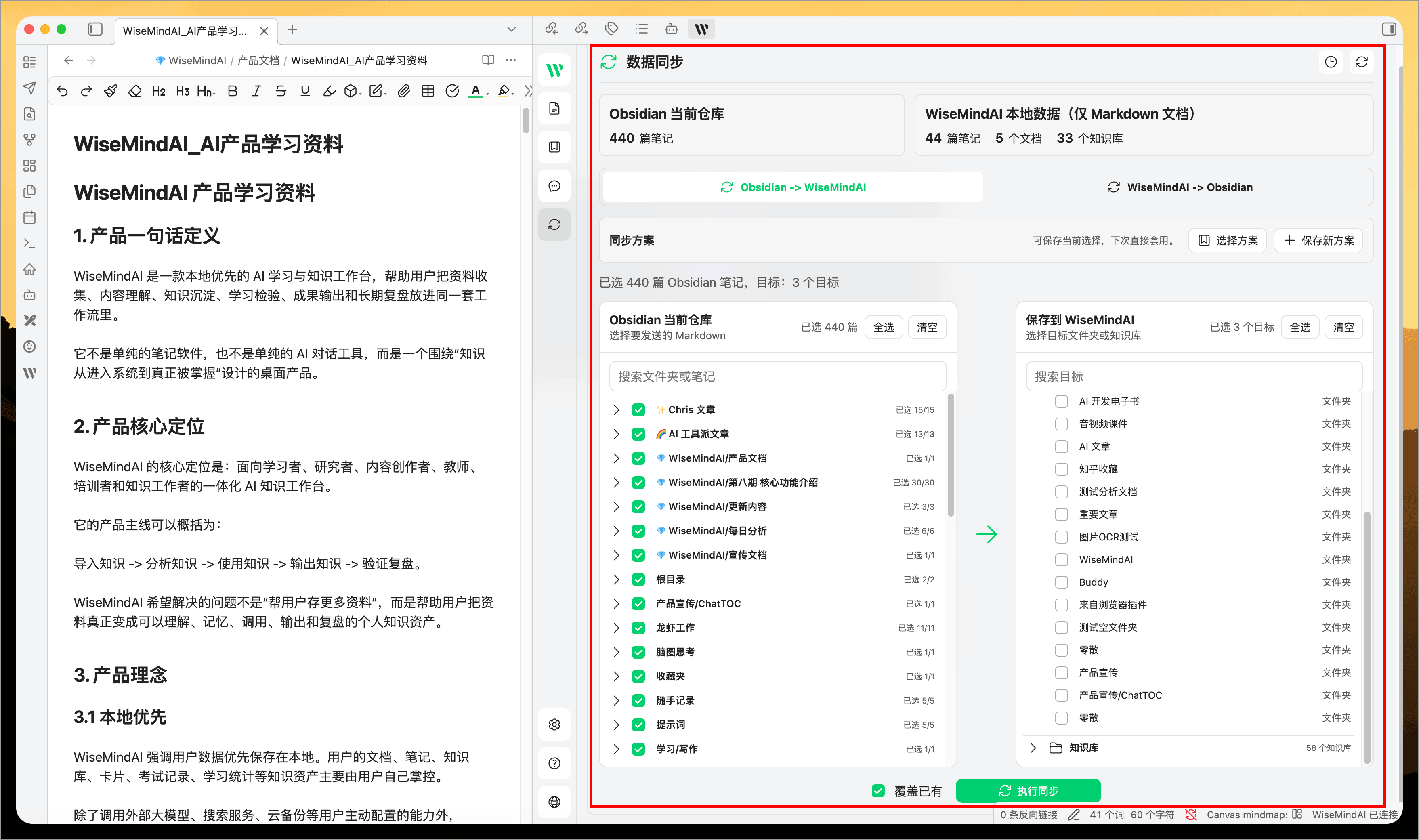Insert a table from toolbar
The image size is (1419, 840).
(x=428, y=91)
